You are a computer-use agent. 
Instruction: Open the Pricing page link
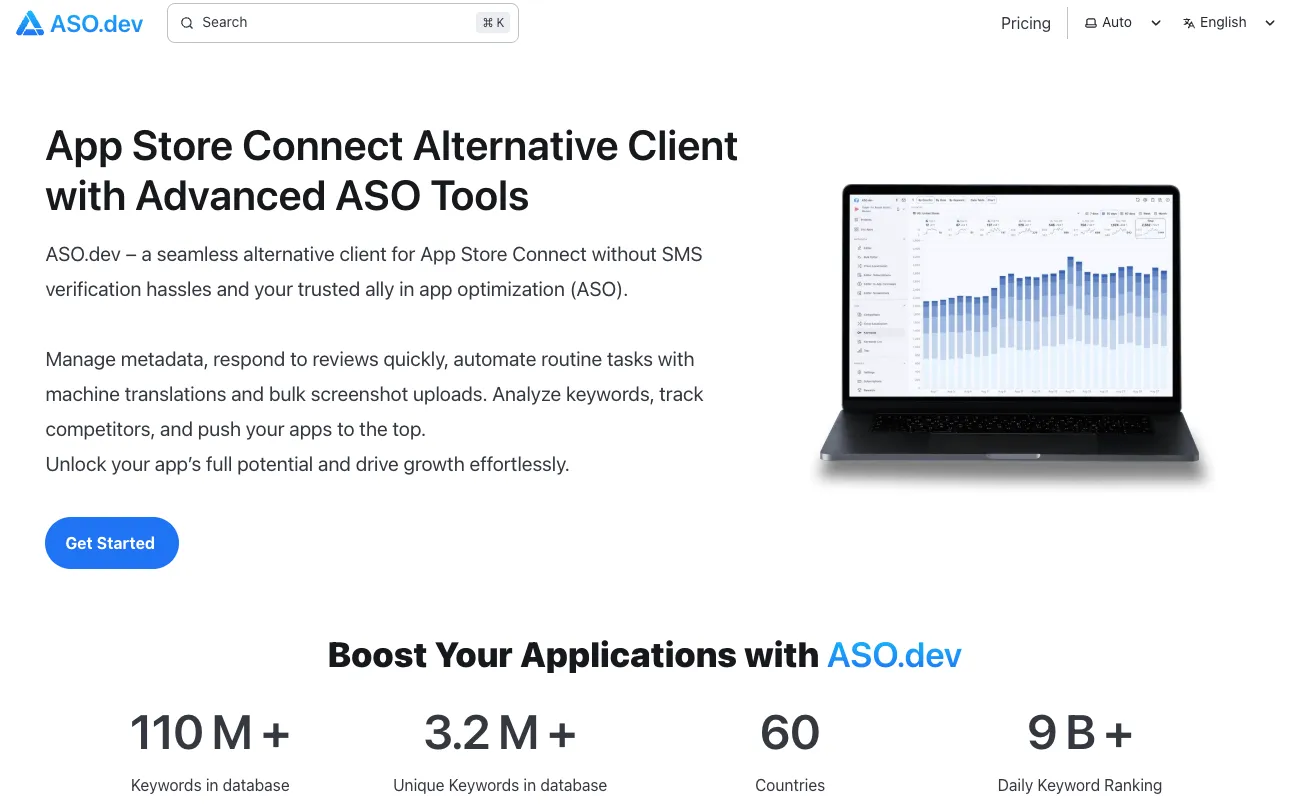coord(1026,23)
